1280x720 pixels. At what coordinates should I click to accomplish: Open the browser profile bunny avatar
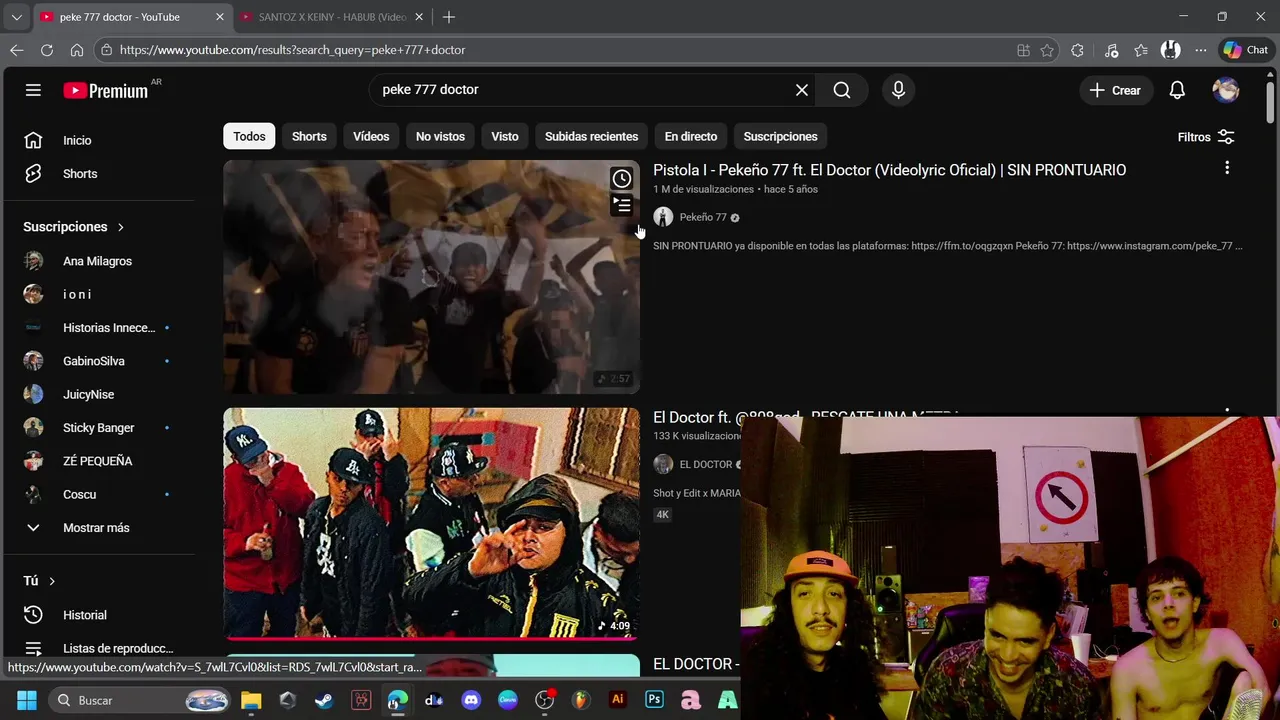pos(1171,50)
